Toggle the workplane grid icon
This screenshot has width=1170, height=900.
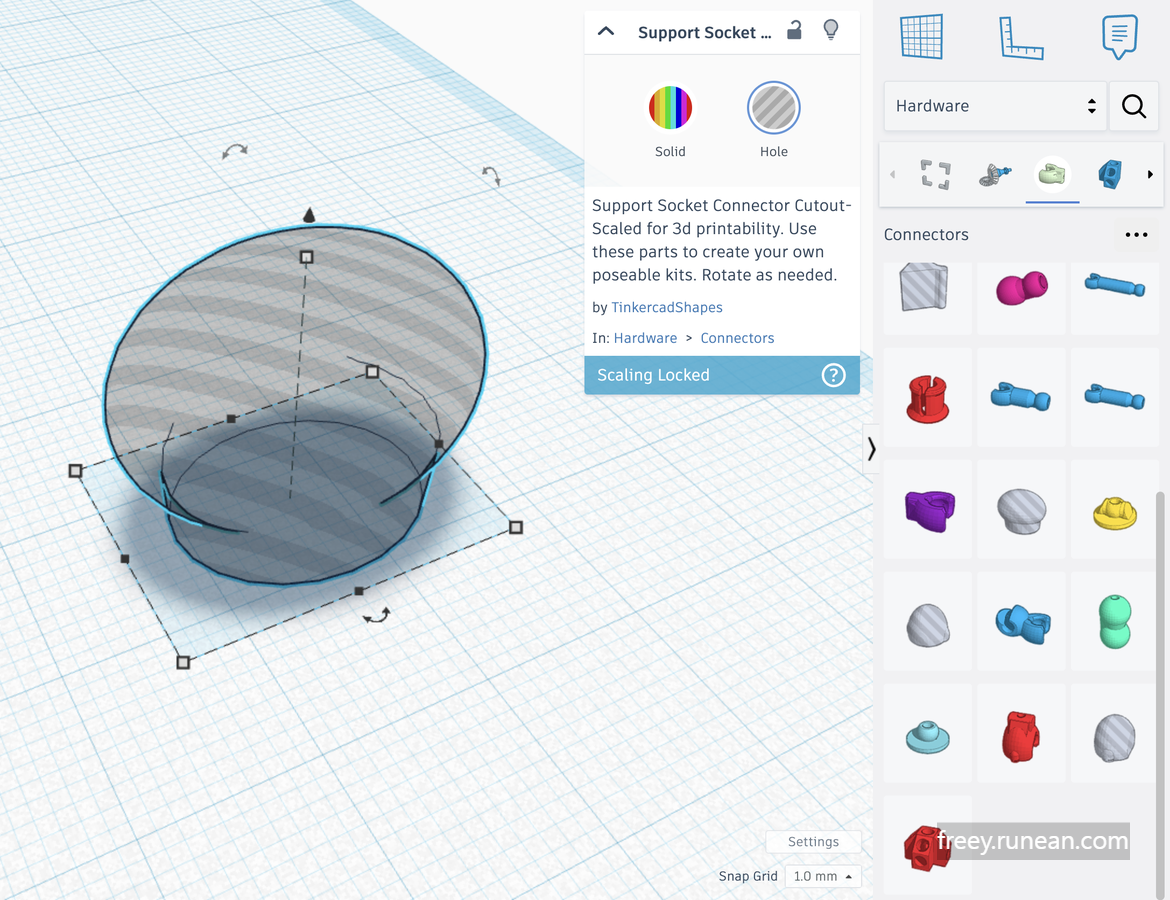(920, 36)
